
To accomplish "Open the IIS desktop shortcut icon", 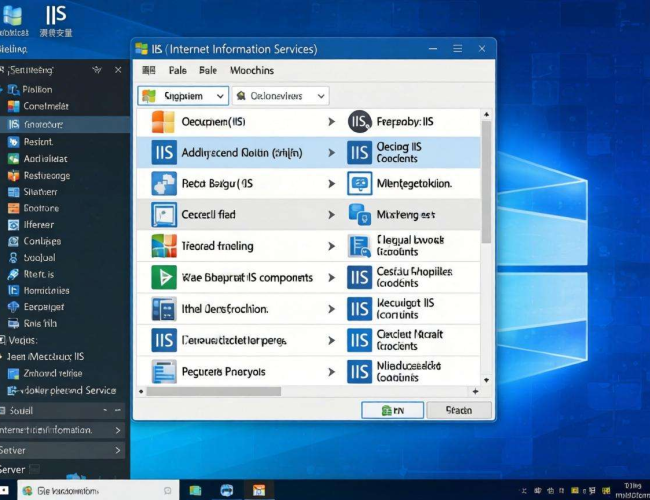I will 56,21.
